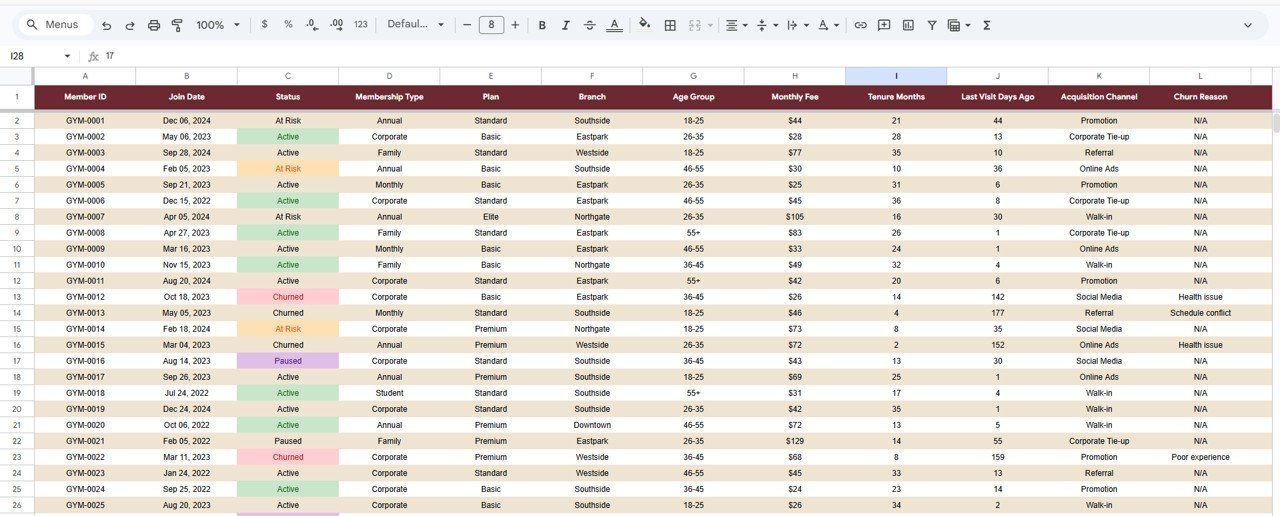Toggle bold formatting
The width and height of the screenshot is (1280, 516).
(542, 25)
